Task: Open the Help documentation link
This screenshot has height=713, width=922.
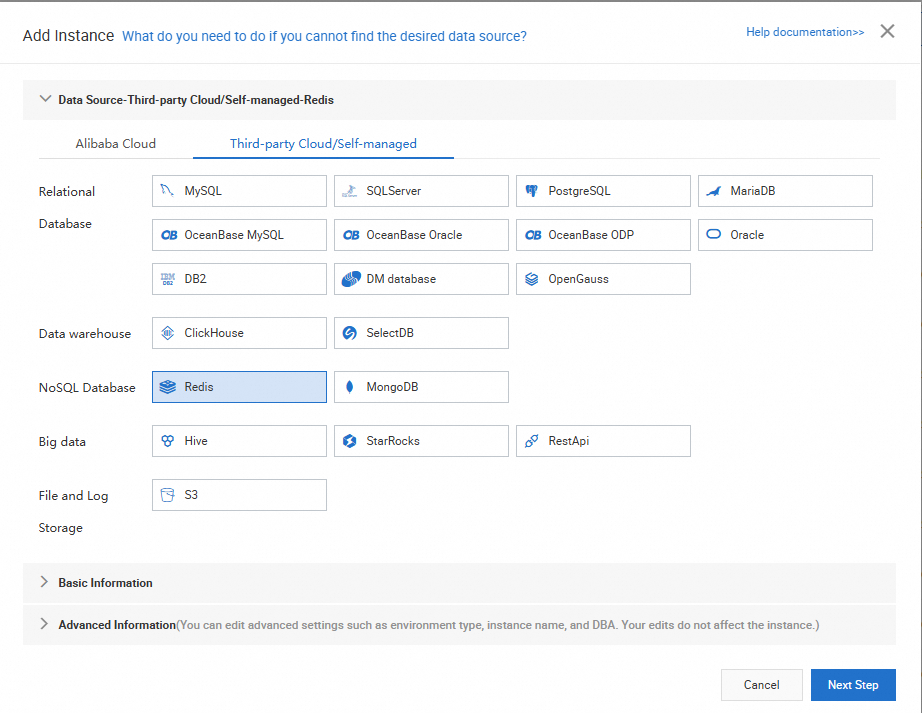Action: (805, 32)
